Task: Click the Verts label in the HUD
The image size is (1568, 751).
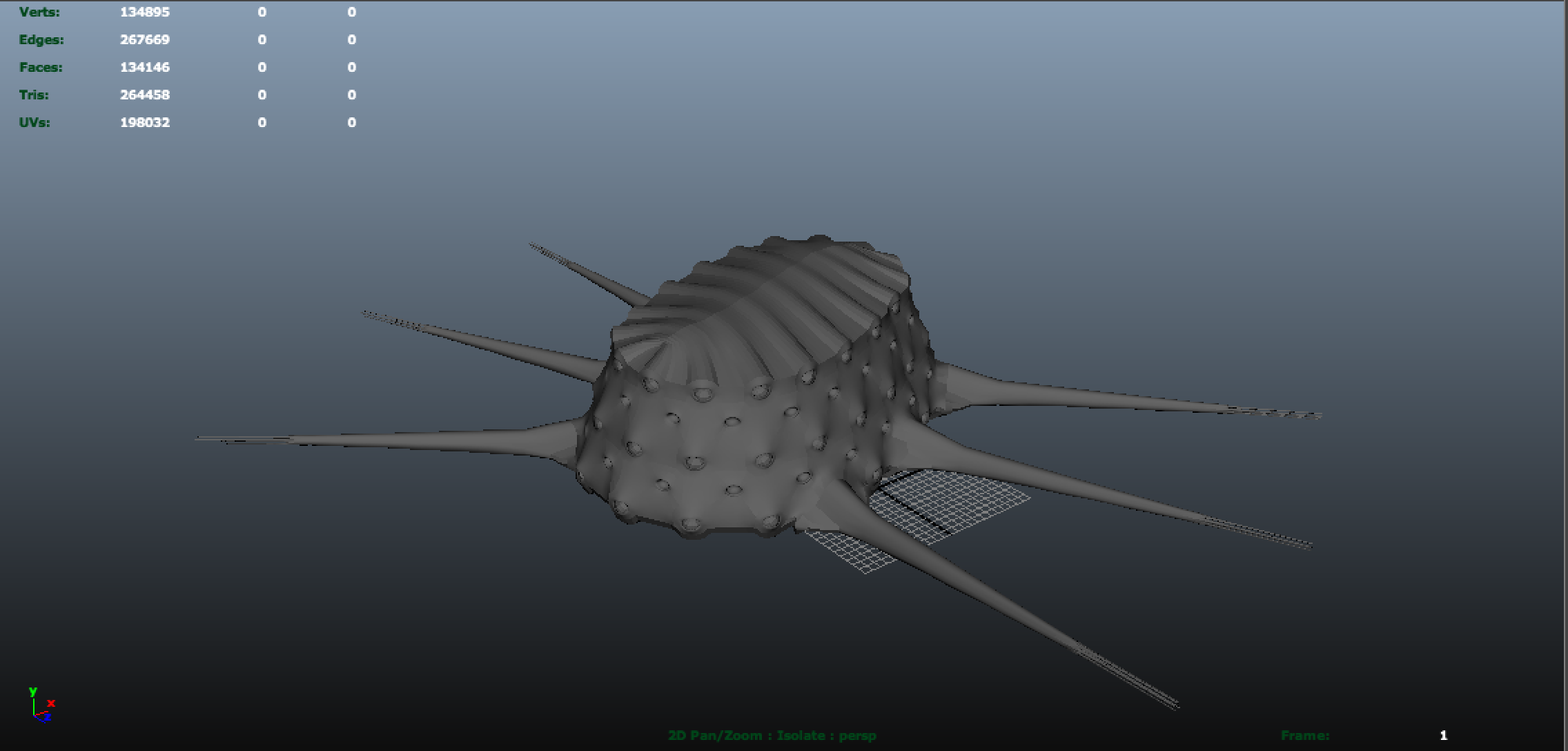Action: [x=39, y=12]
